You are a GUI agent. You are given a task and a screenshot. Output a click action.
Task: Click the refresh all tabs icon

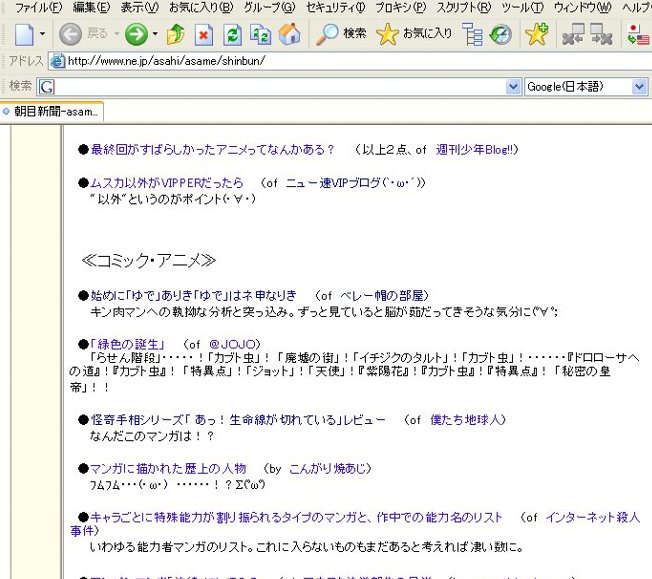tap(260, 35)
